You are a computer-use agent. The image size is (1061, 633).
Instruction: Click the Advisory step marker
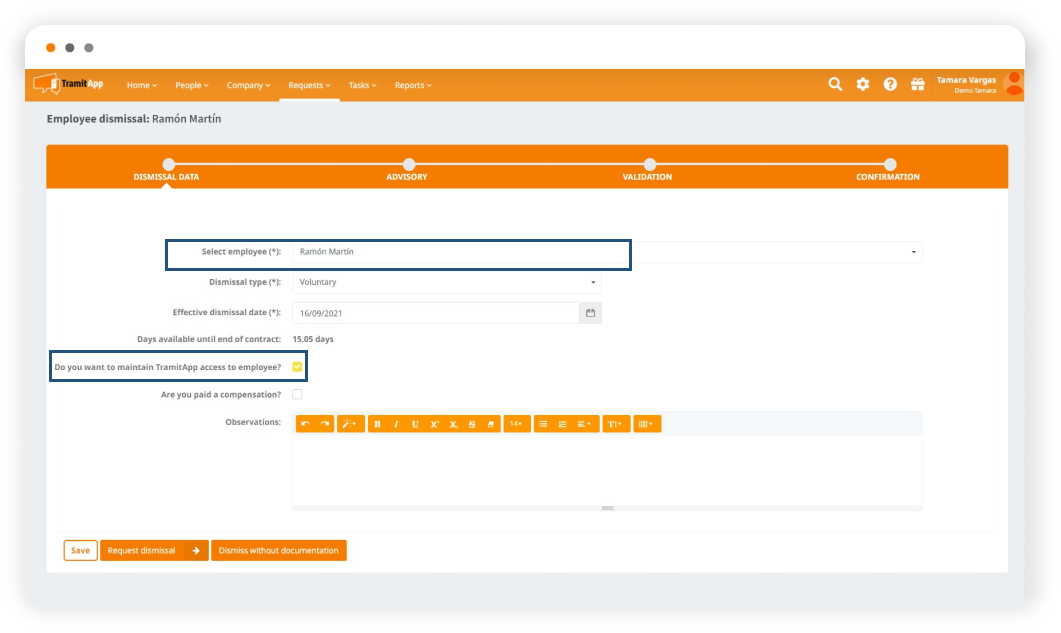coord(408,164)
